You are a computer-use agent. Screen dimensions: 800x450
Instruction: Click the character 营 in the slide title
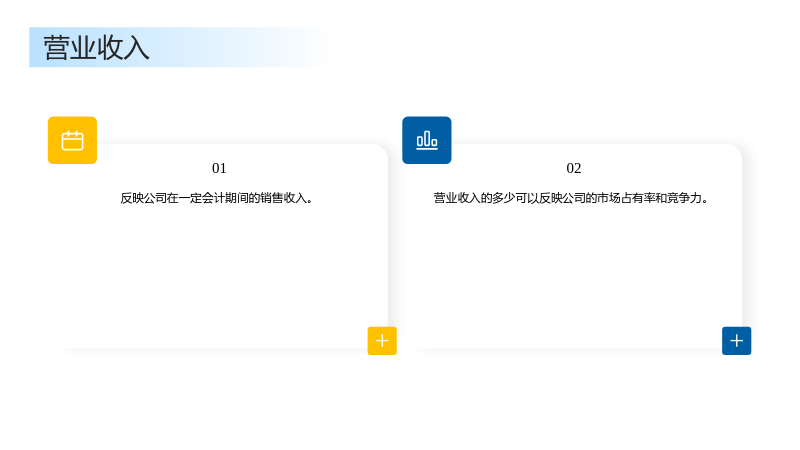56,48
